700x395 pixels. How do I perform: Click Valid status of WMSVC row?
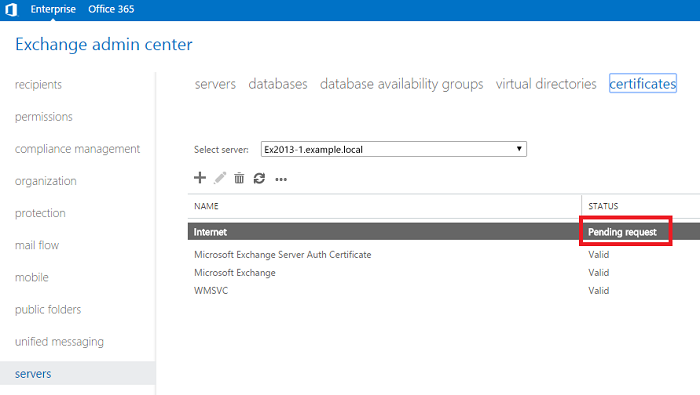click(x=599, y=291)
